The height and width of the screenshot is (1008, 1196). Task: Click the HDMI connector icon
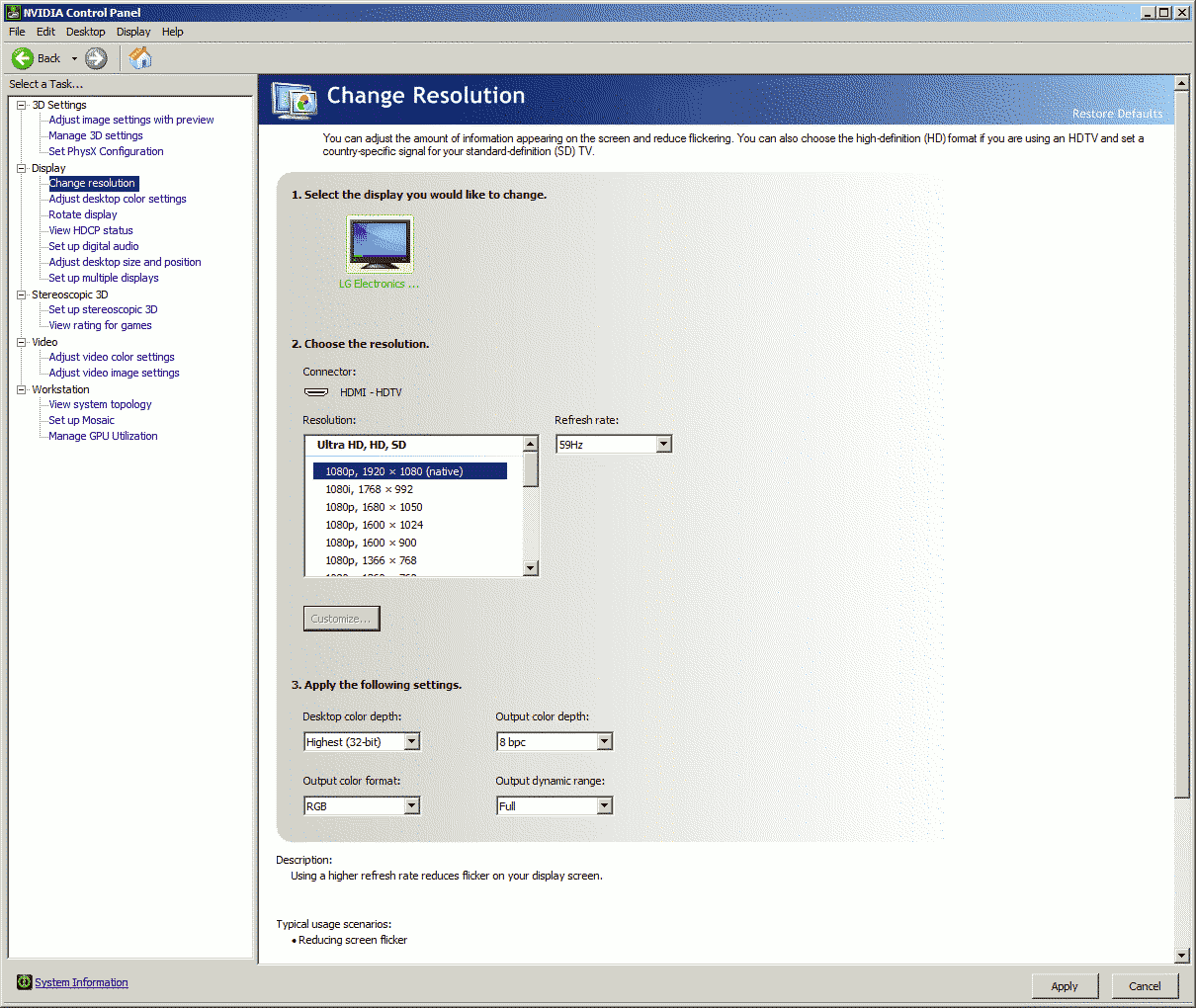tap(316, 392)
